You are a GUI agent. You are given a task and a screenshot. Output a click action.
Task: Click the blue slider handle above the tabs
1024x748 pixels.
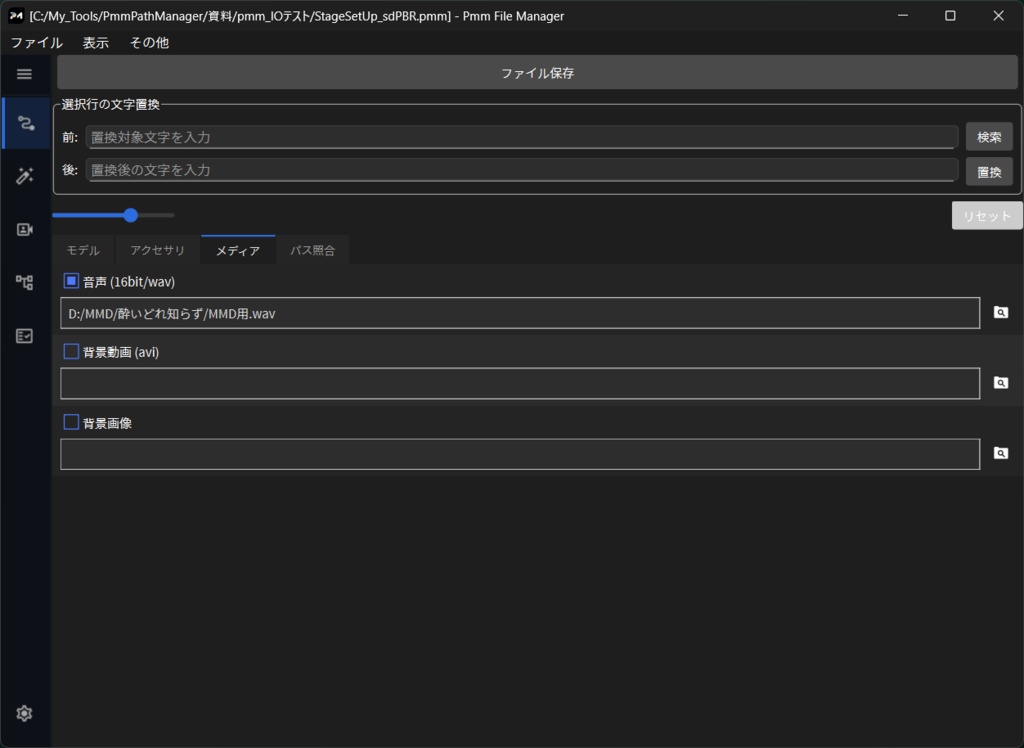pyautogui.click(x=130, y=215)
